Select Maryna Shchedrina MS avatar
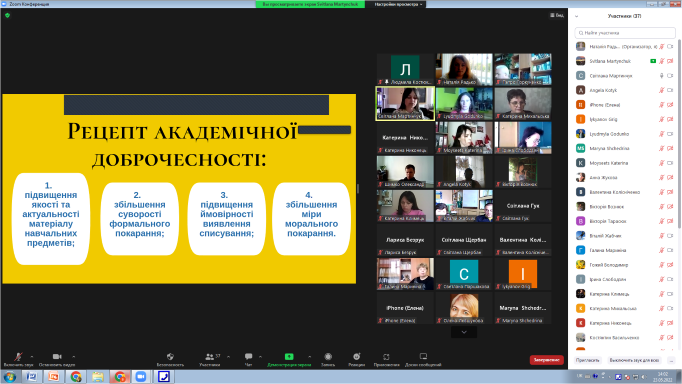 coord(580,148)
